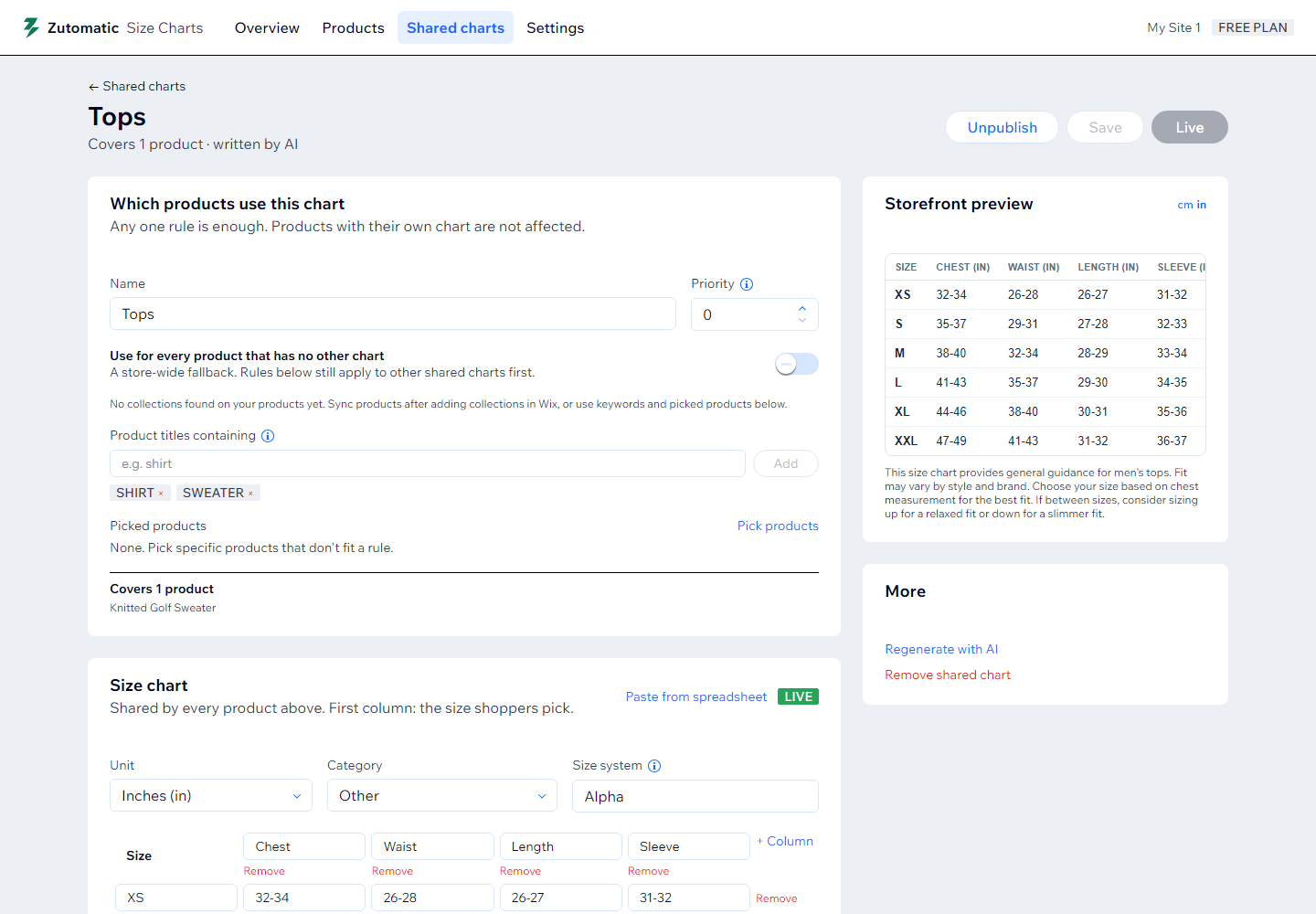Click the Knitted Golf Sweater product text
1316x914 pixels.
click(x=163, y=608)
